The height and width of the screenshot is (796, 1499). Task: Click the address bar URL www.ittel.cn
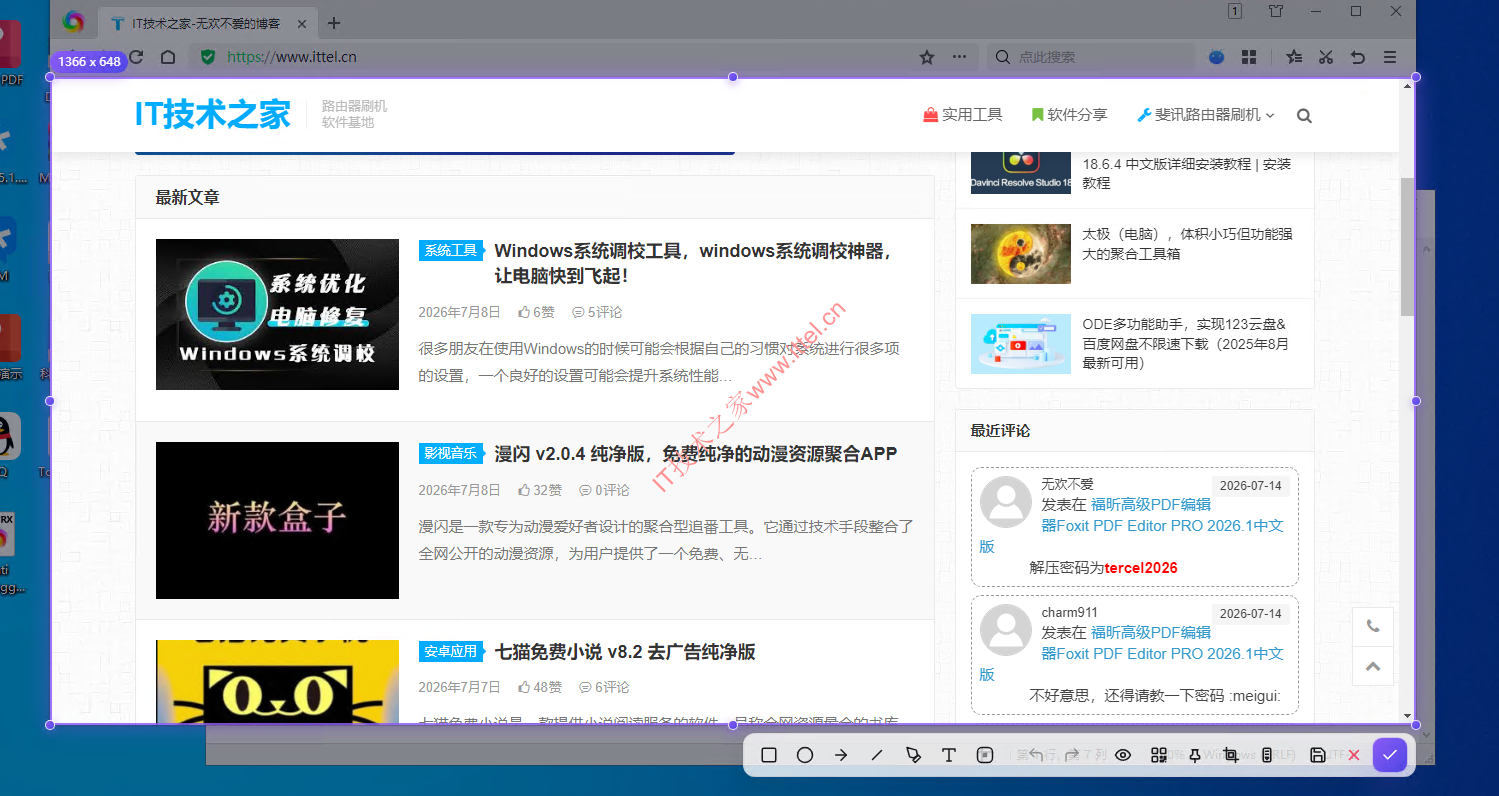[x=292, y=57]
